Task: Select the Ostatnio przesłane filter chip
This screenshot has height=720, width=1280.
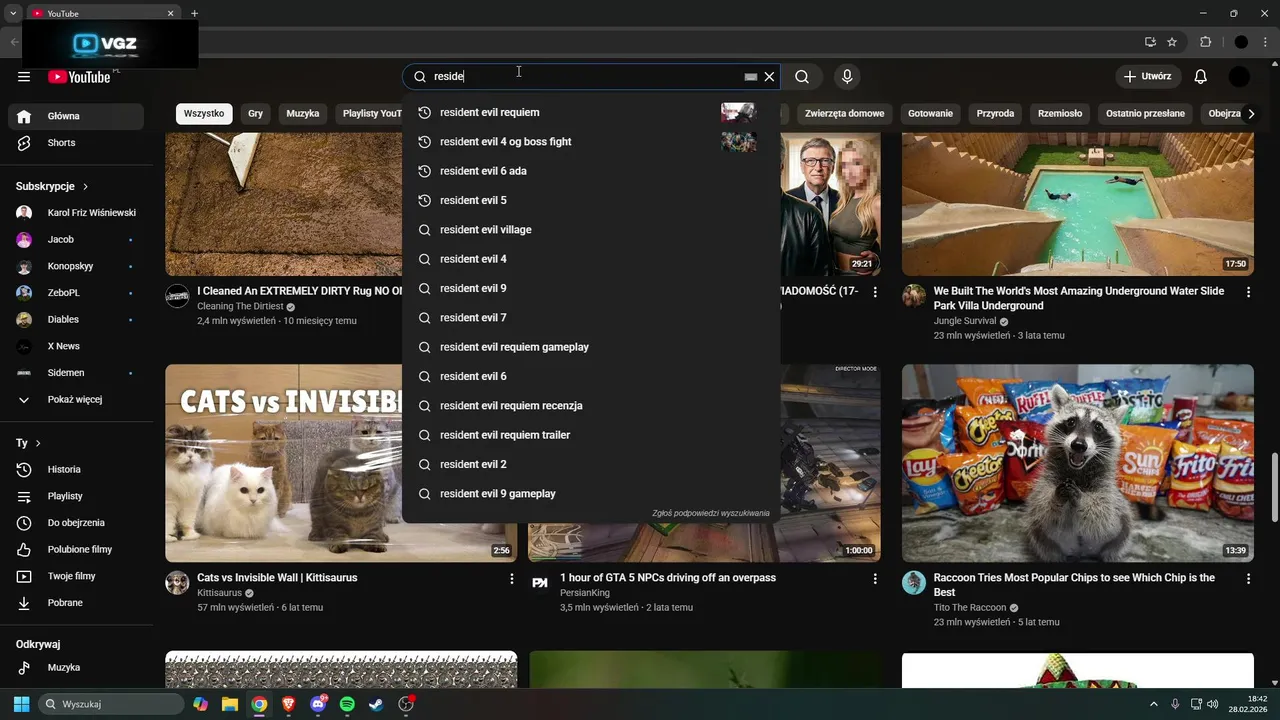Action: tap(1146, 114)
